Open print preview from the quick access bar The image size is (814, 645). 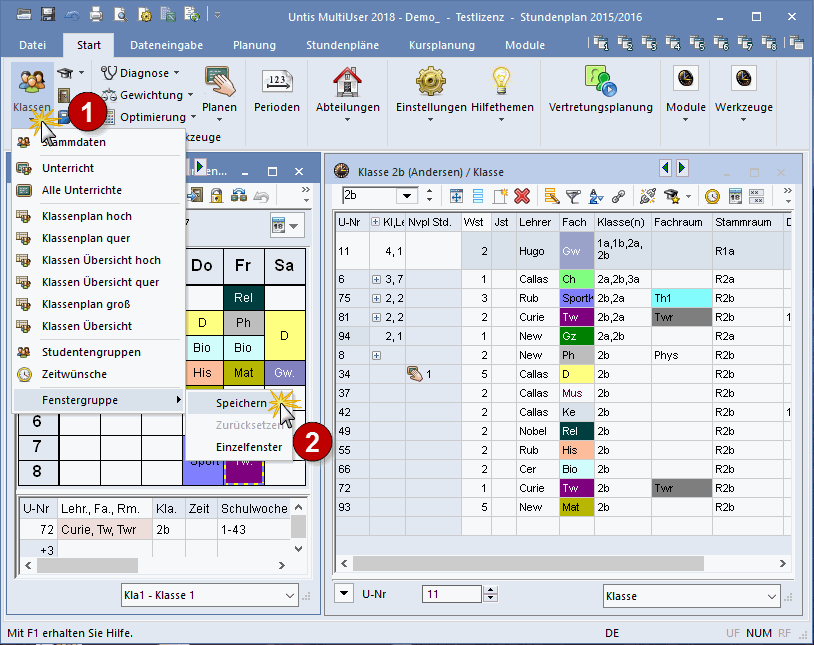click(x=120, y=15)
